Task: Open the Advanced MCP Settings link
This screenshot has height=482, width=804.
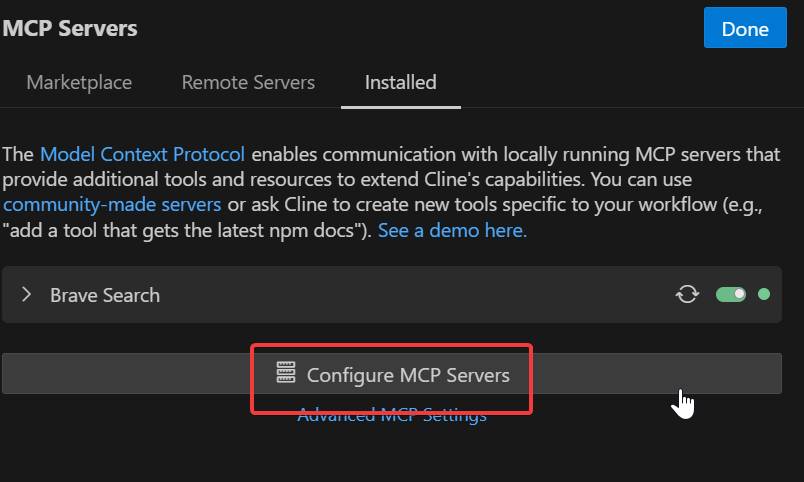Action: (x=392, y=416)
